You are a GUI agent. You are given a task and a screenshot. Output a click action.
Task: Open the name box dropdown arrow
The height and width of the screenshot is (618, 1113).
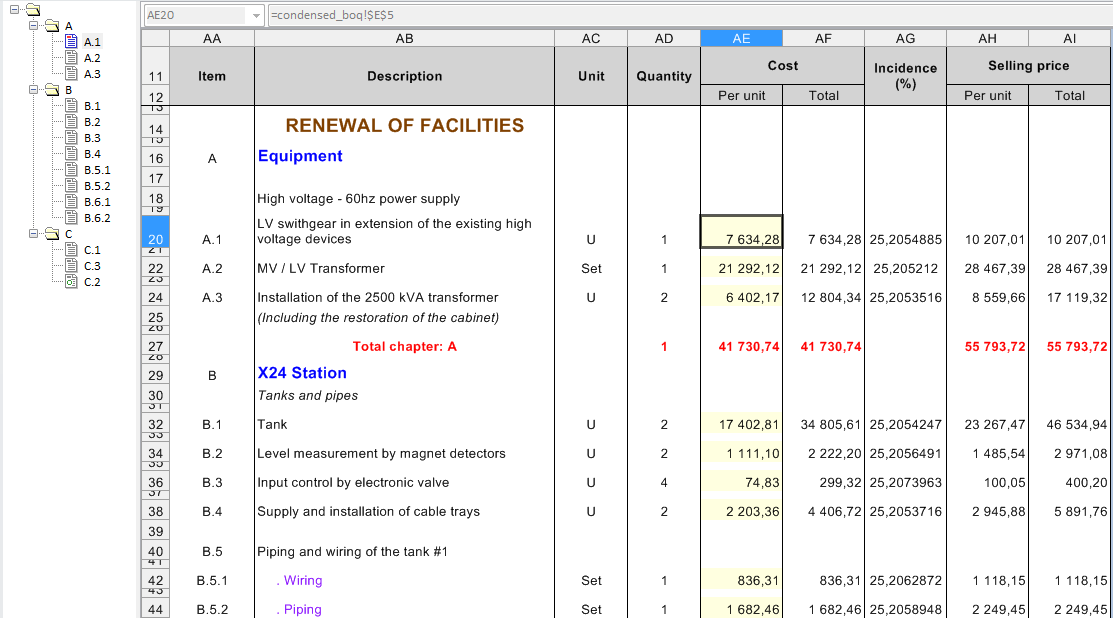point(257,16)
